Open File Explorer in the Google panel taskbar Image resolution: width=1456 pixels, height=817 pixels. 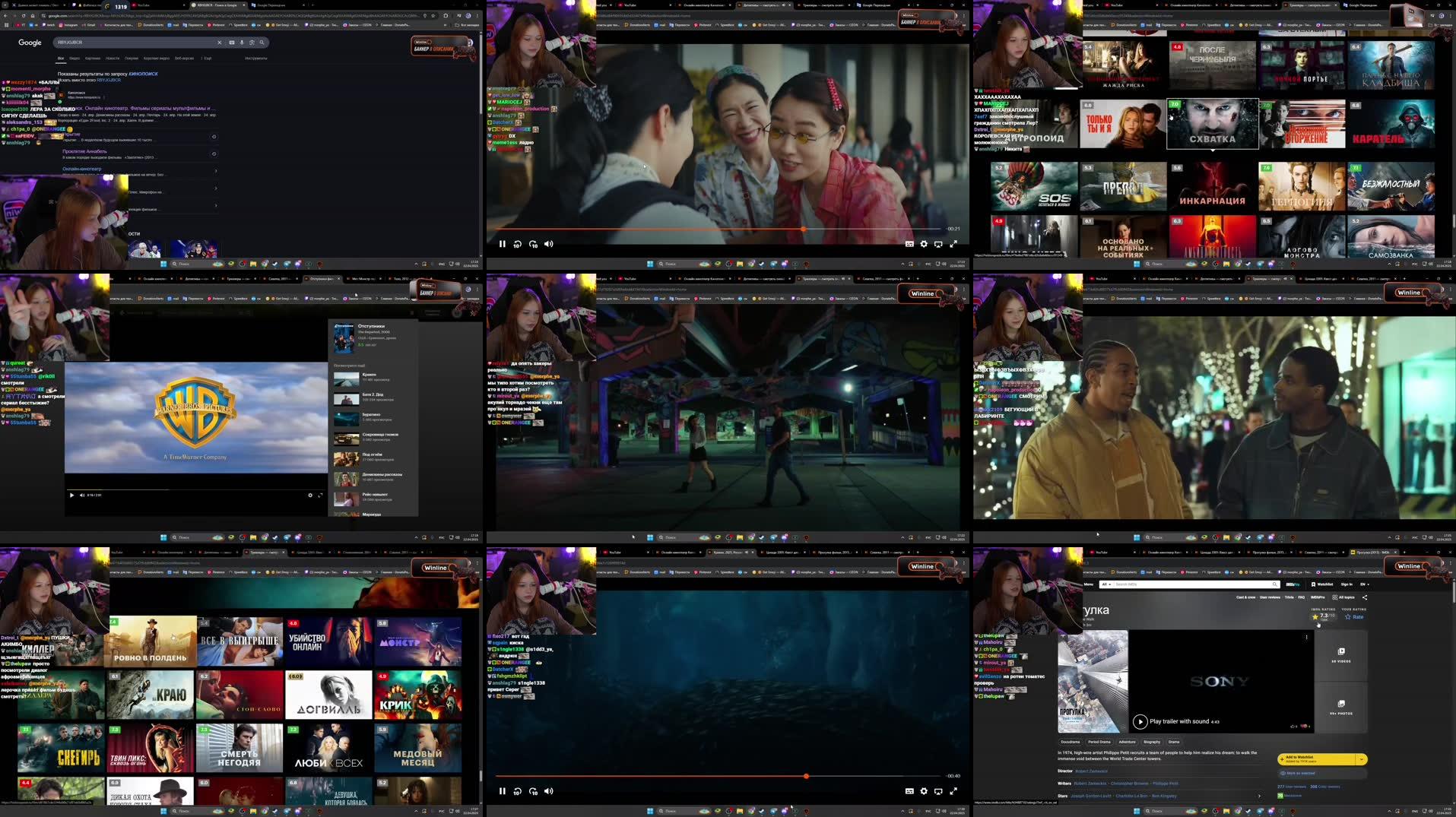pyautogui.click(x=253, y=264)
